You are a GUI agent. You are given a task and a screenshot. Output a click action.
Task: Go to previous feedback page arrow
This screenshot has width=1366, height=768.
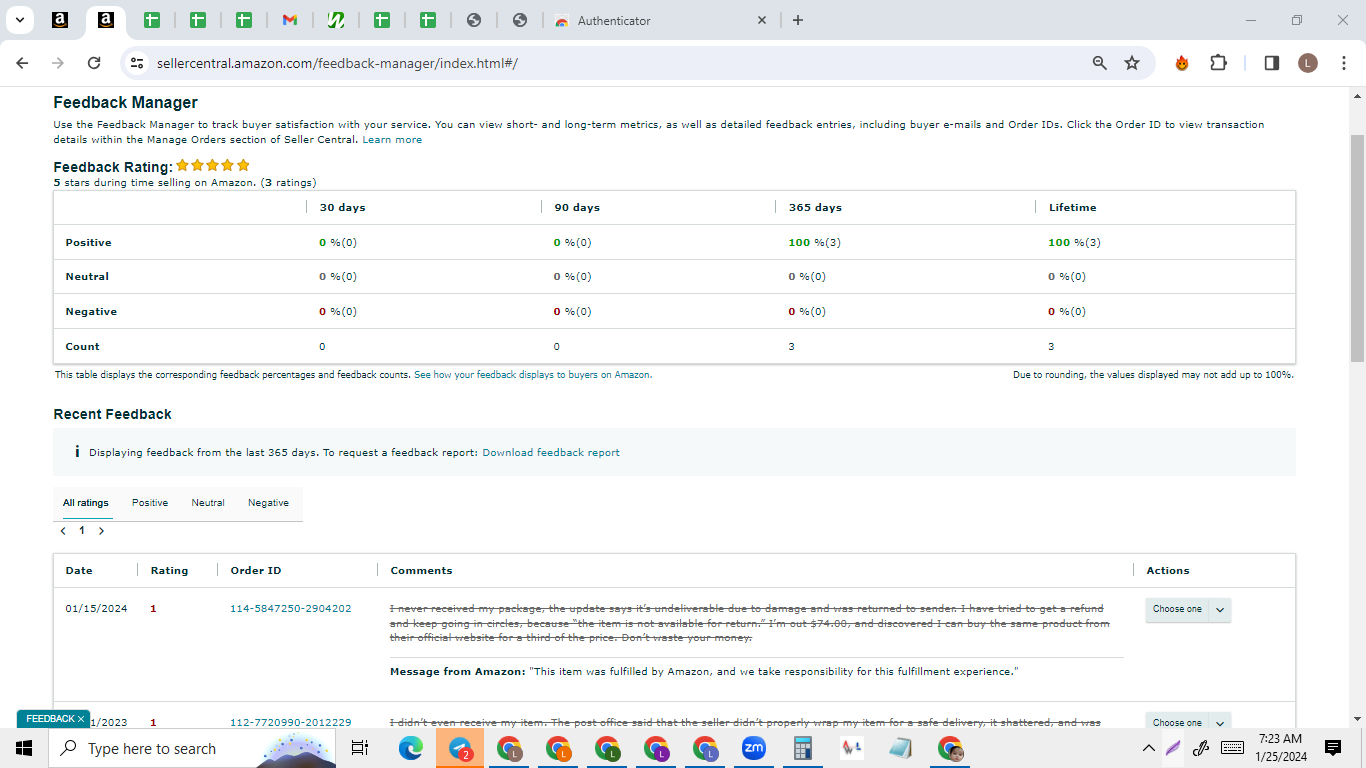coord(63,531)
